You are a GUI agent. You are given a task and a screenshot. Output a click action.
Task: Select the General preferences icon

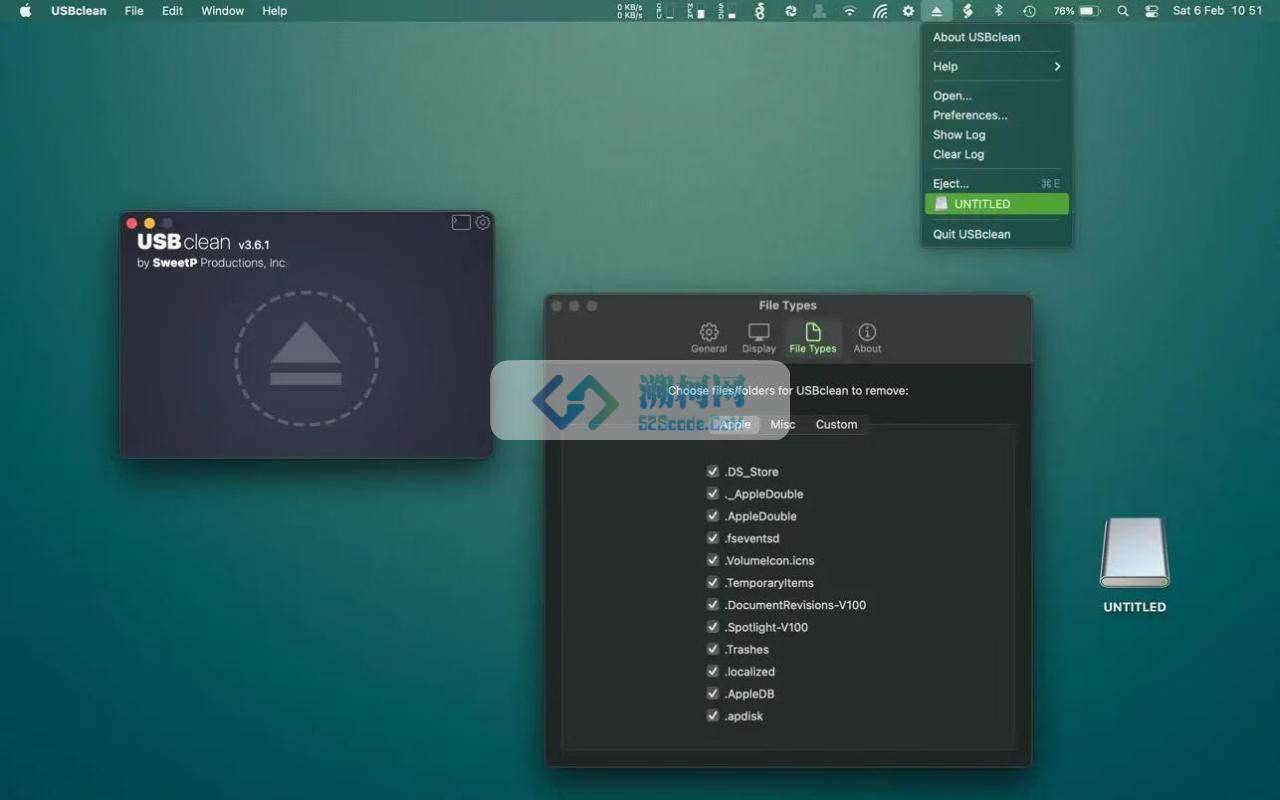tap(709, 338)
